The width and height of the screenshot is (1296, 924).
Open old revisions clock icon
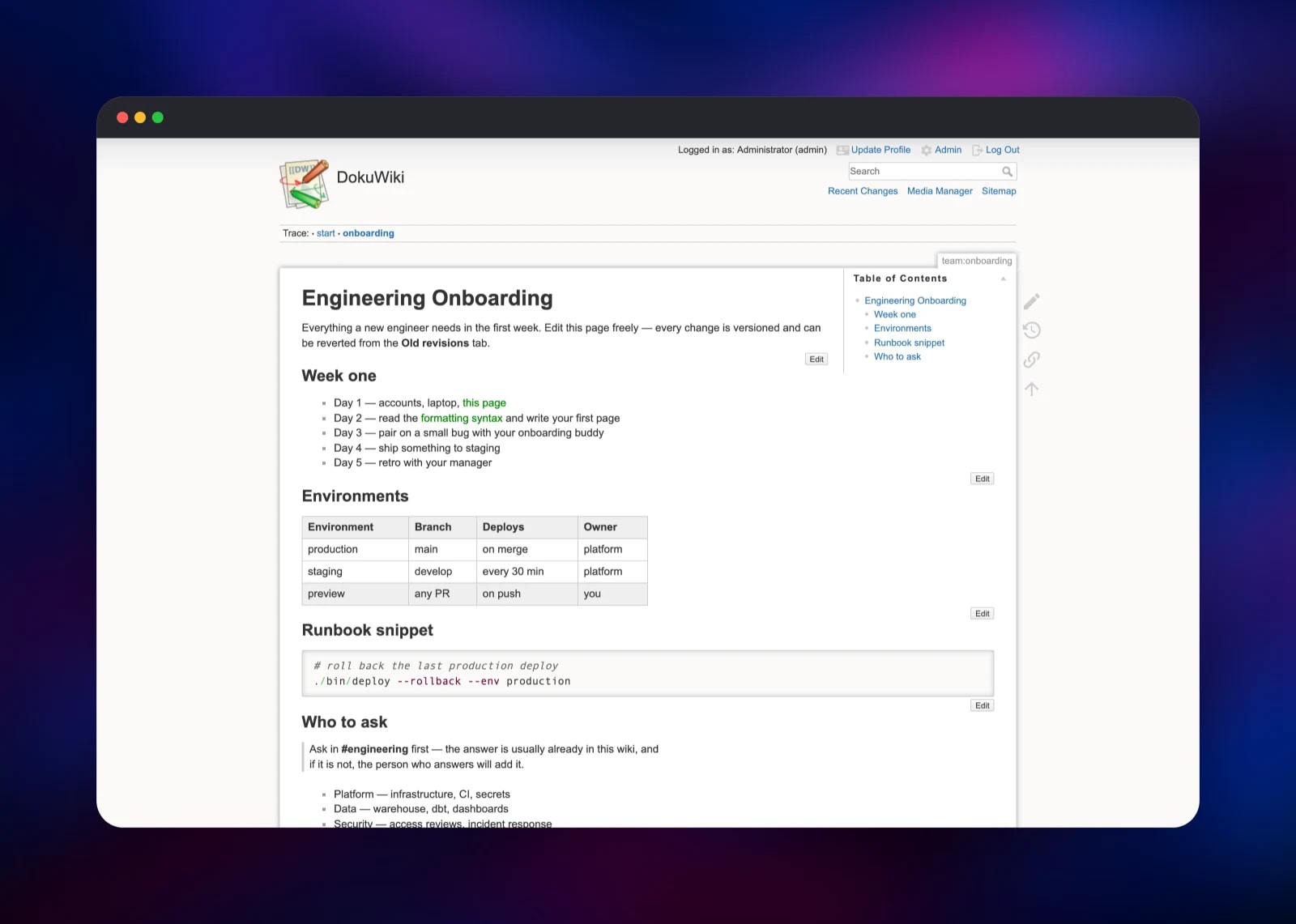coord(1031,330)
